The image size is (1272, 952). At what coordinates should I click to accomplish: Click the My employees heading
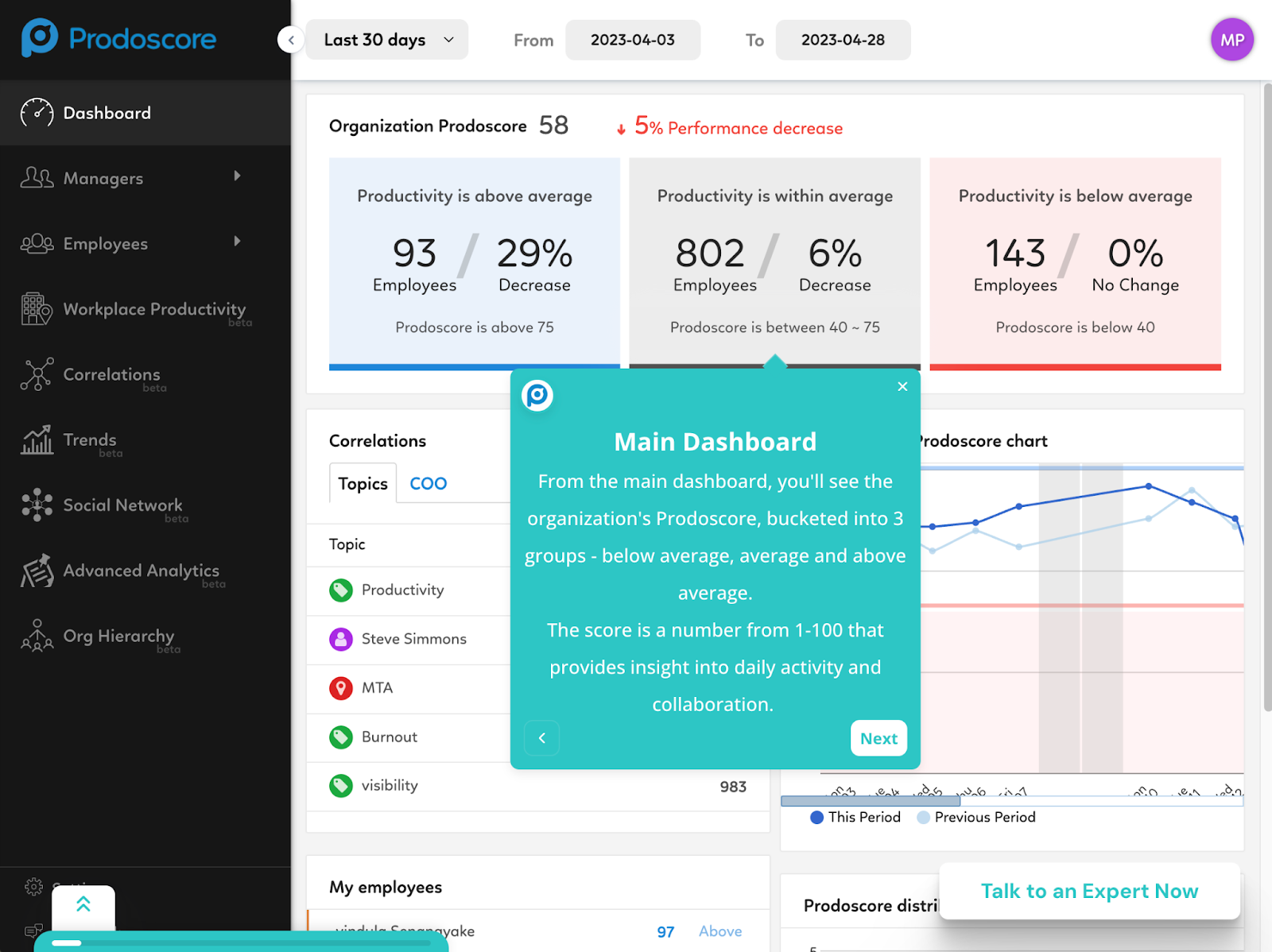(386, 888)
